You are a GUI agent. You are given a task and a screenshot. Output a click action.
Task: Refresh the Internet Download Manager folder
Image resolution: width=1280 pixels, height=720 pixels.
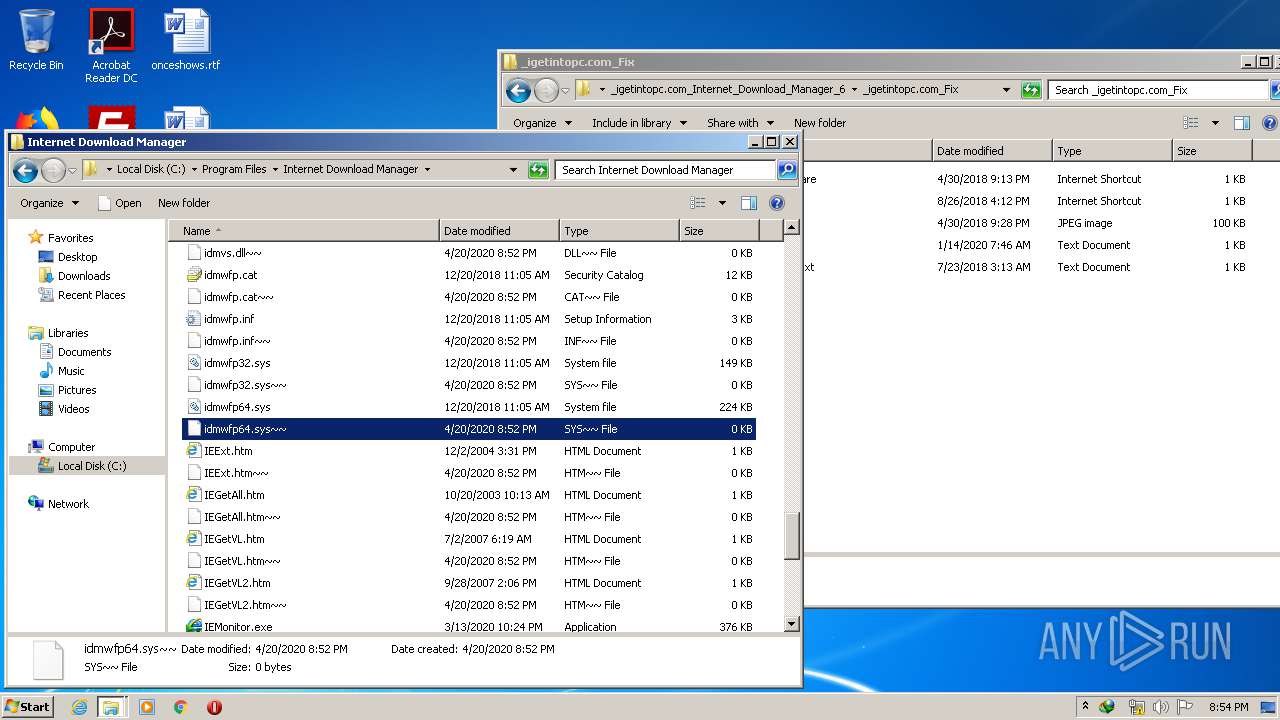[x=538, y=170]
